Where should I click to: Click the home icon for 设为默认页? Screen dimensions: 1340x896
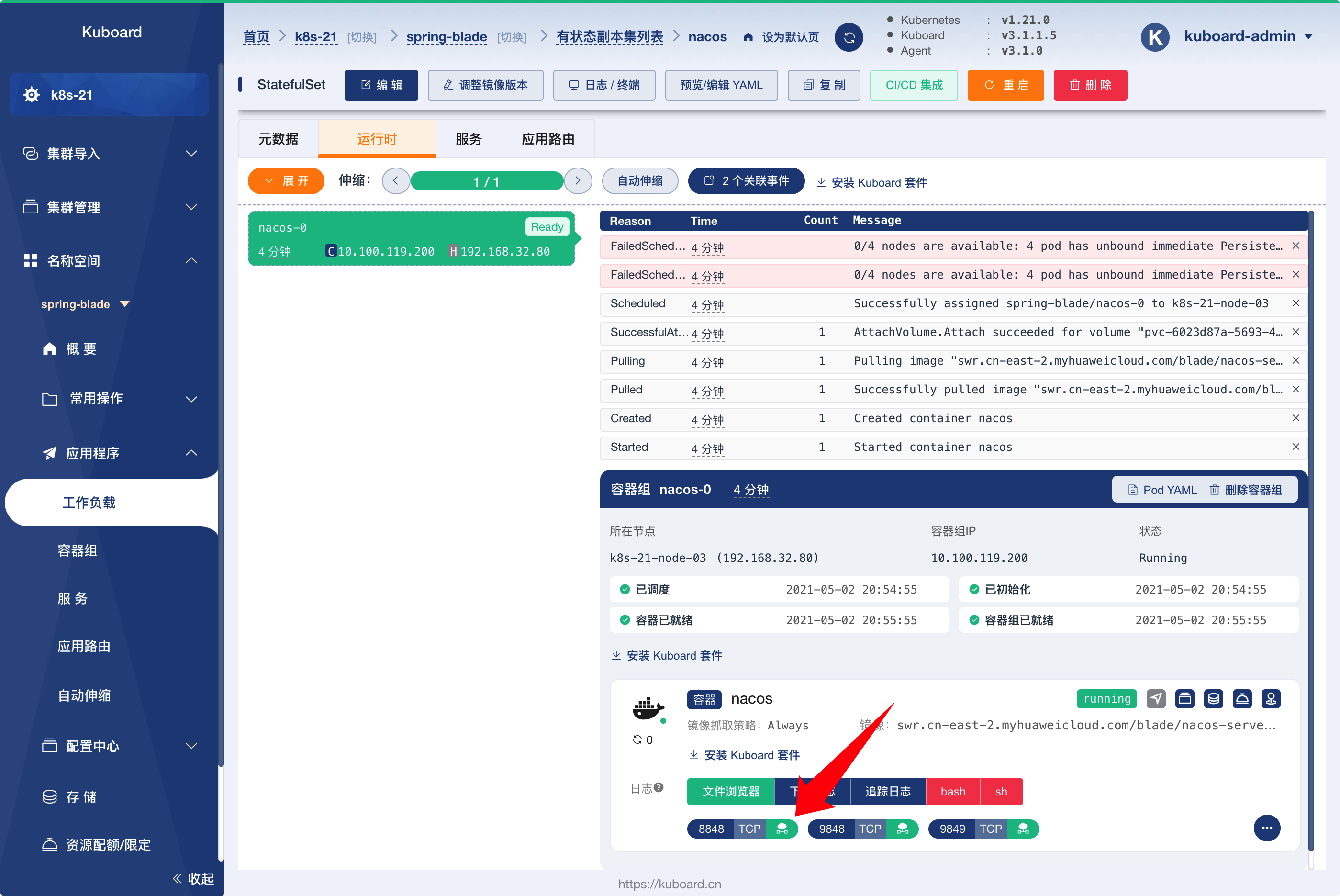(x=748, y=37)
